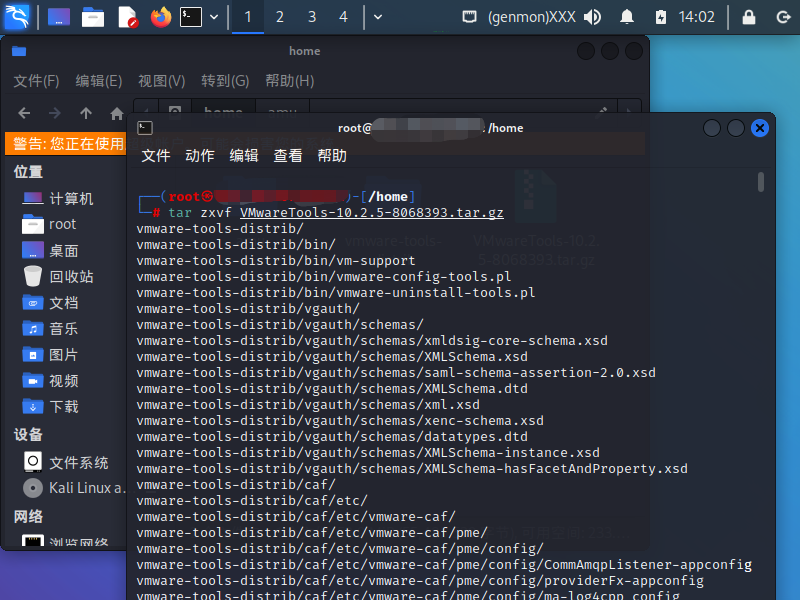Click the vmware-config-tools.pl output line
This screenshot has height=600, width=800.
pos(324,277)
